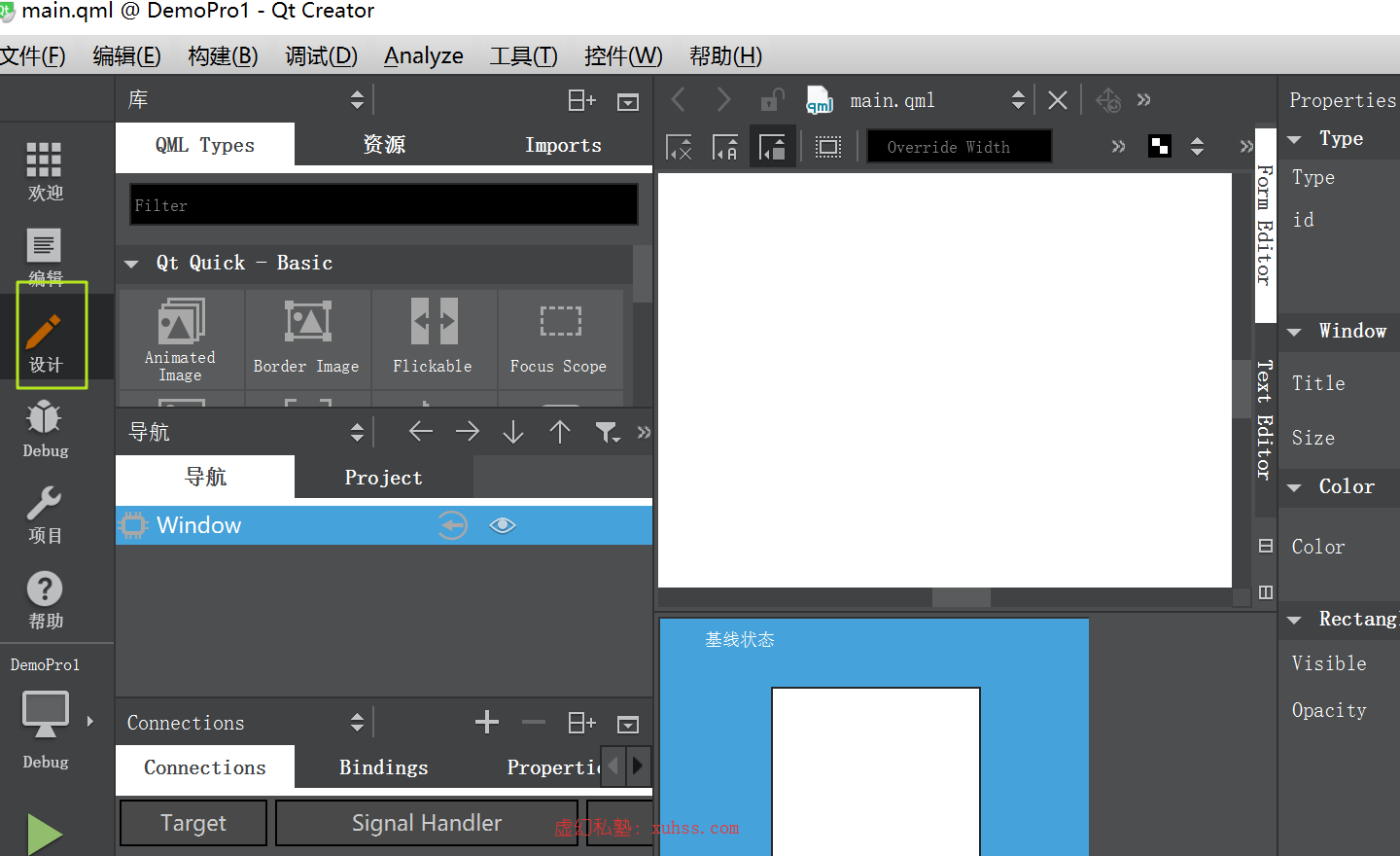
Task: Toggle bounding rectangles display
Action: pos(828,147)
